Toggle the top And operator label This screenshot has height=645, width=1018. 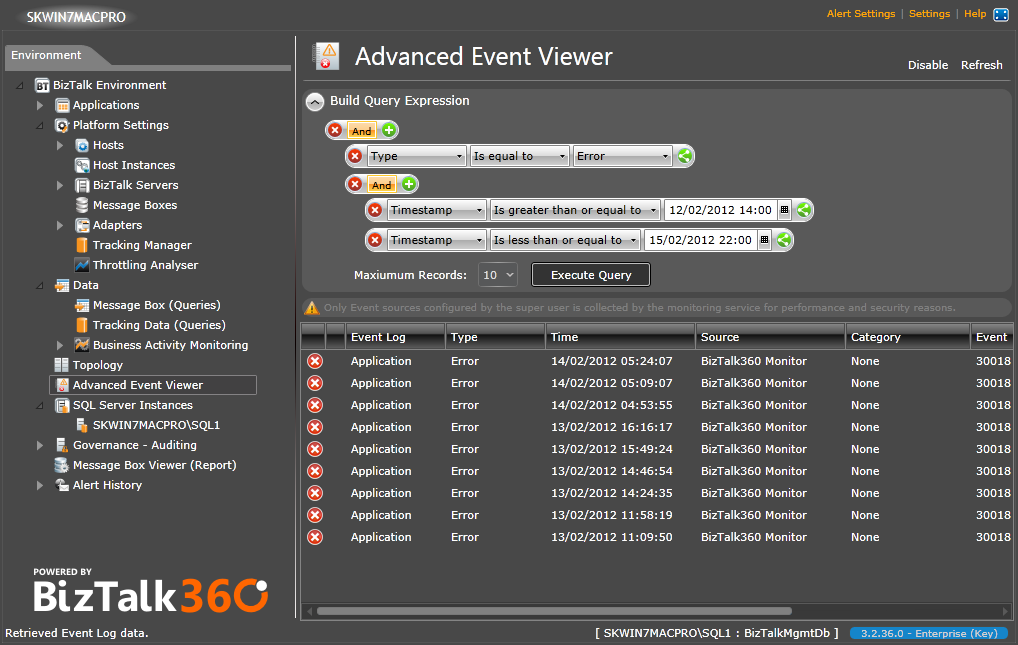click(361, 131)
